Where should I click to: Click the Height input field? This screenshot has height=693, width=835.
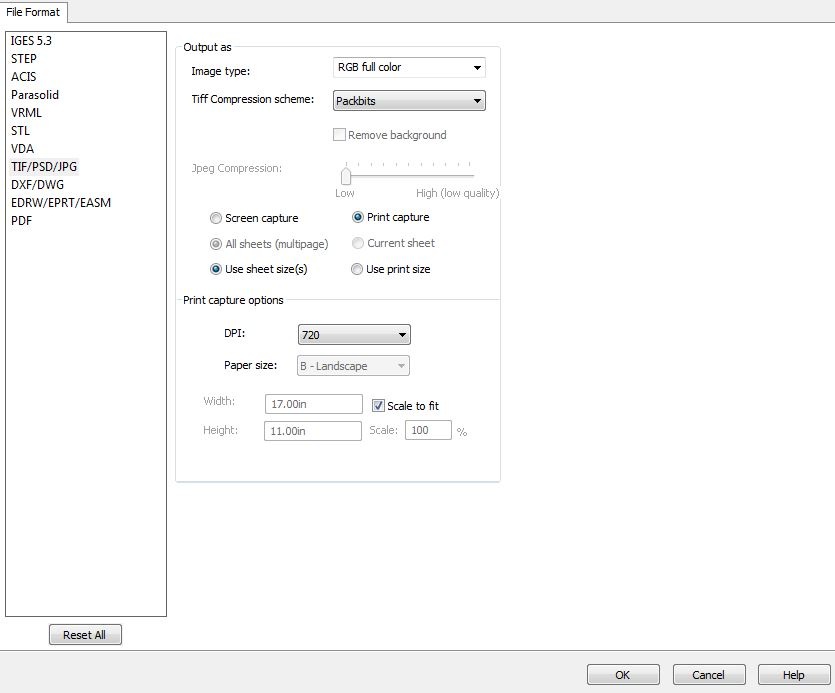pos(313,431)
